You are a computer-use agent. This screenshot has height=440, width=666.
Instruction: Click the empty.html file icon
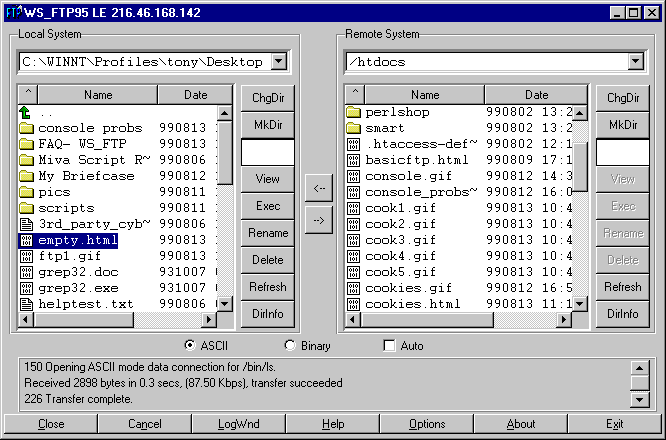coord(26,240)
